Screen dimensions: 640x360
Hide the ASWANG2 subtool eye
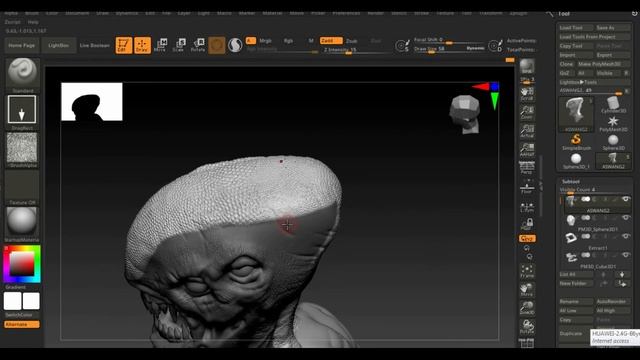pyautogui.click(x=625, y=199)
